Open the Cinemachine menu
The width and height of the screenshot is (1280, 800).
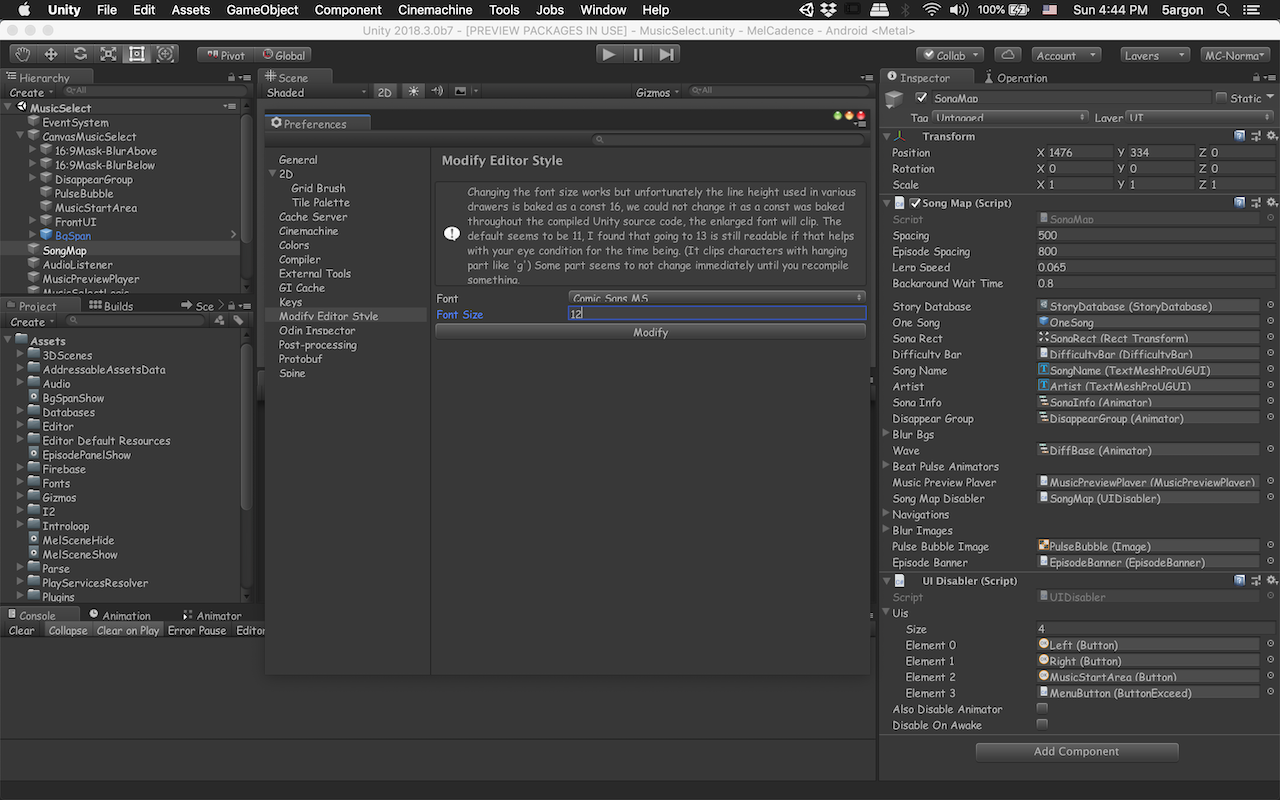435,10
